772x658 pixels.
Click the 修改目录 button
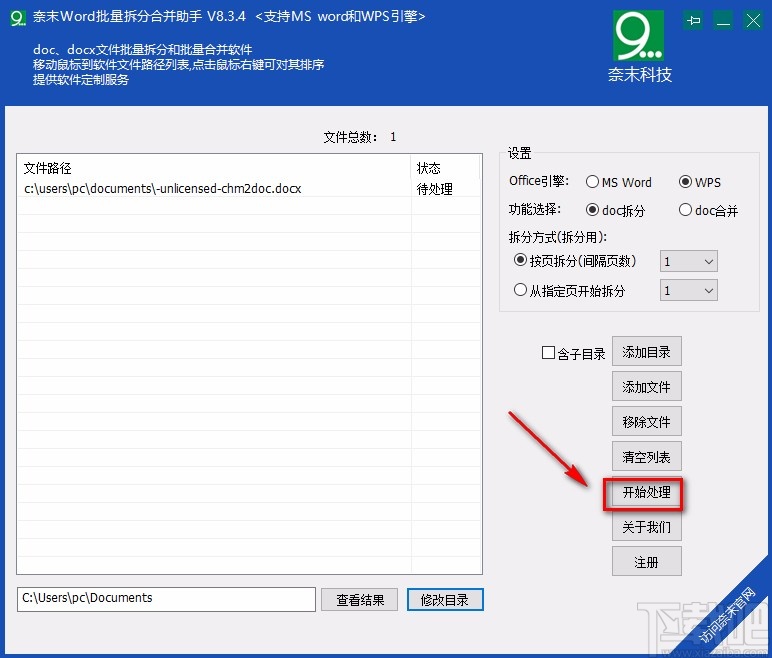(445, 599)
